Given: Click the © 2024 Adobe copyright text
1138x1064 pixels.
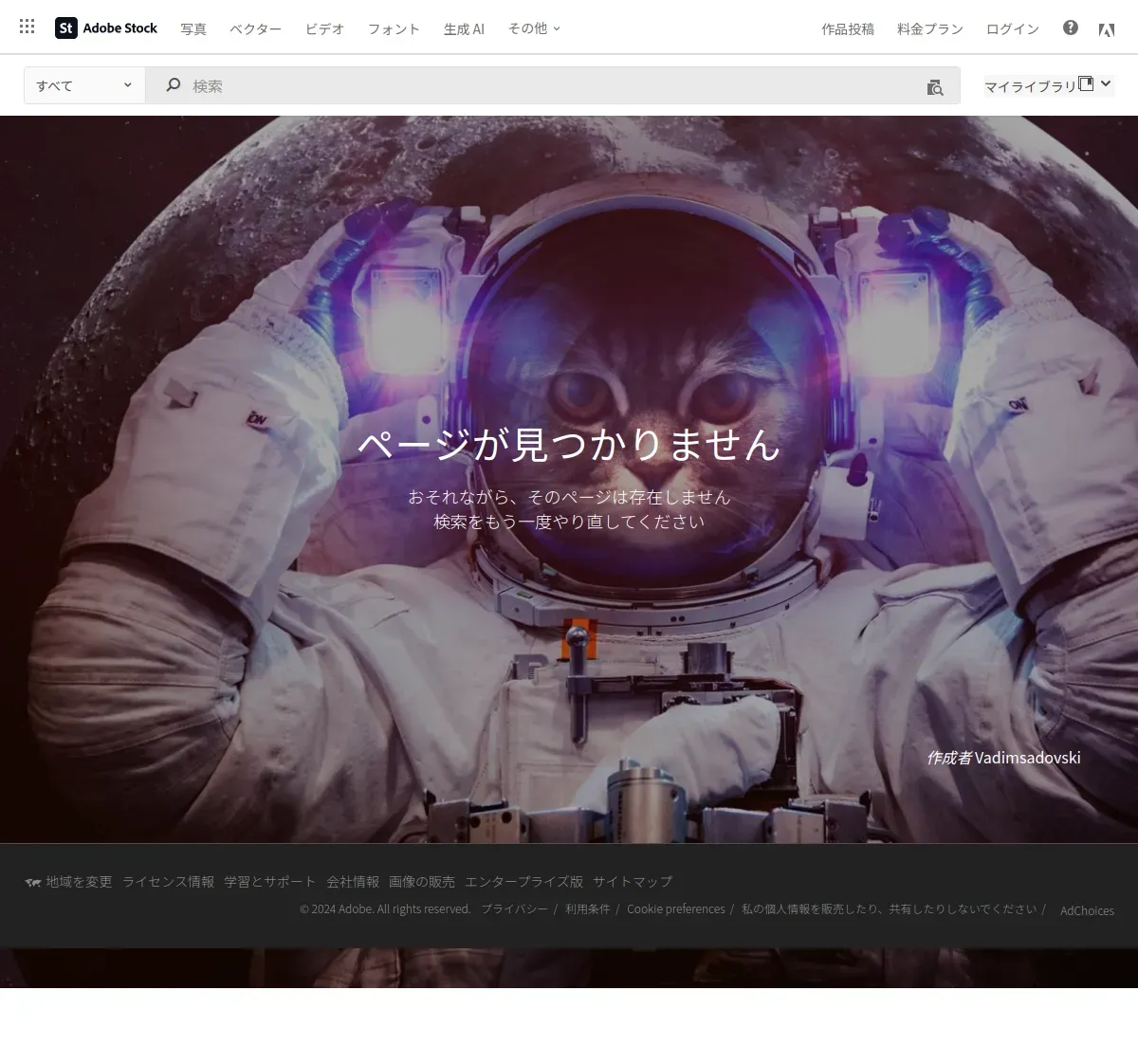Looking at the screenshot, I should pos(385,909).
